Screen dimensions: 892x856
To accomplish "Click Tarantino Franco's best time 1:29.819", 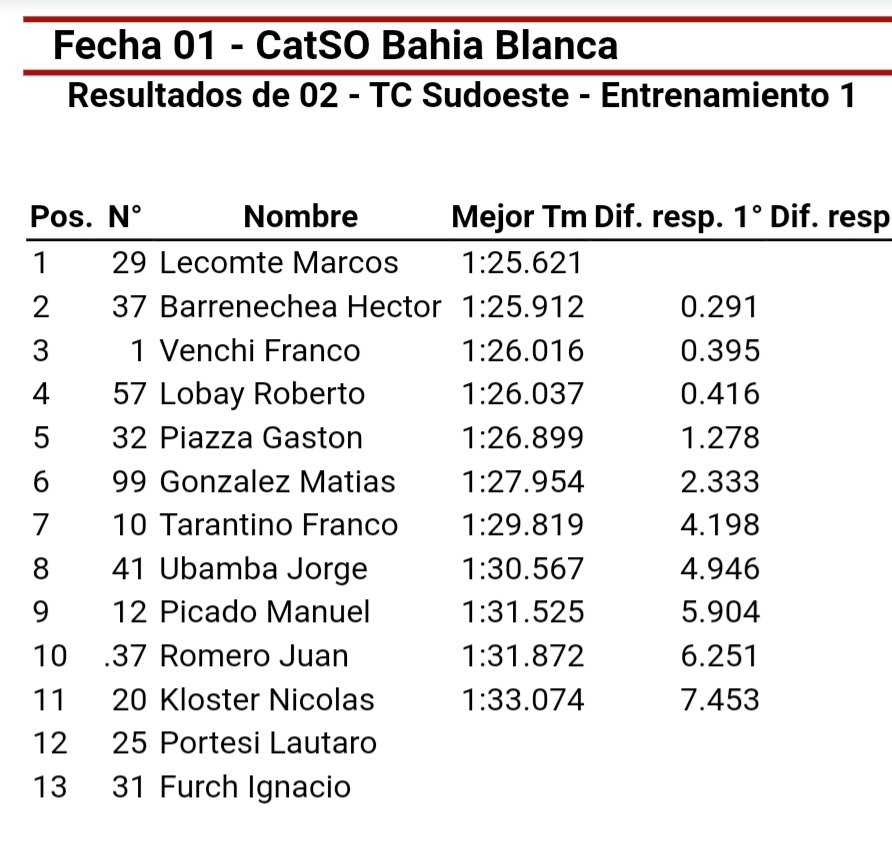I will 522,525.
